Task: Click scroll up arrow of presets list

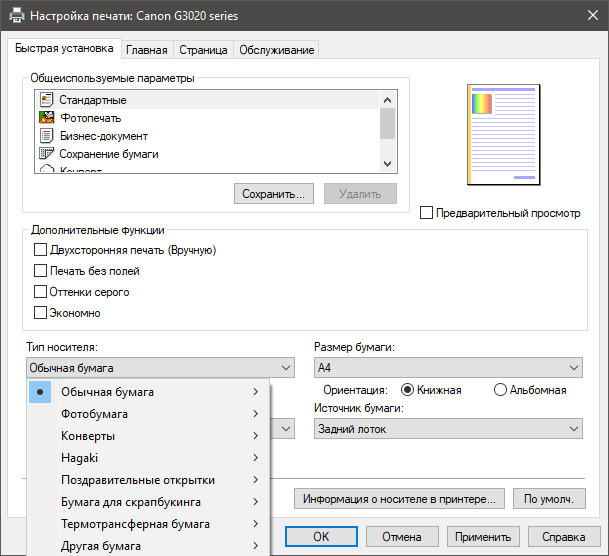Action: coord(387,100)
